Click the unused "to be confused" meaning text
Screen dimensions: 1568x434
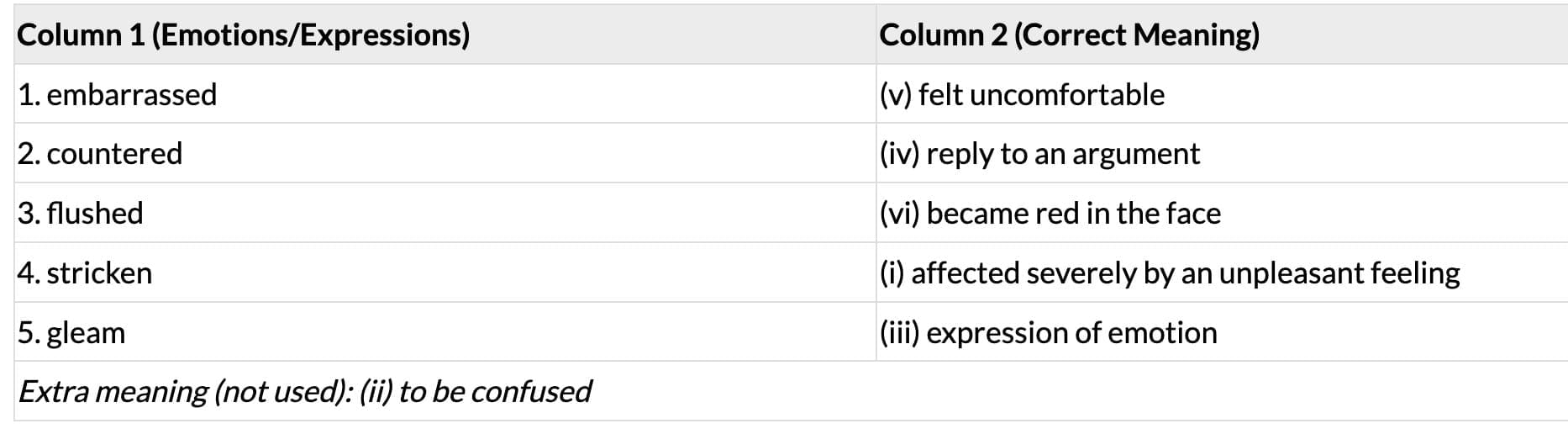[x=495, y=392]
